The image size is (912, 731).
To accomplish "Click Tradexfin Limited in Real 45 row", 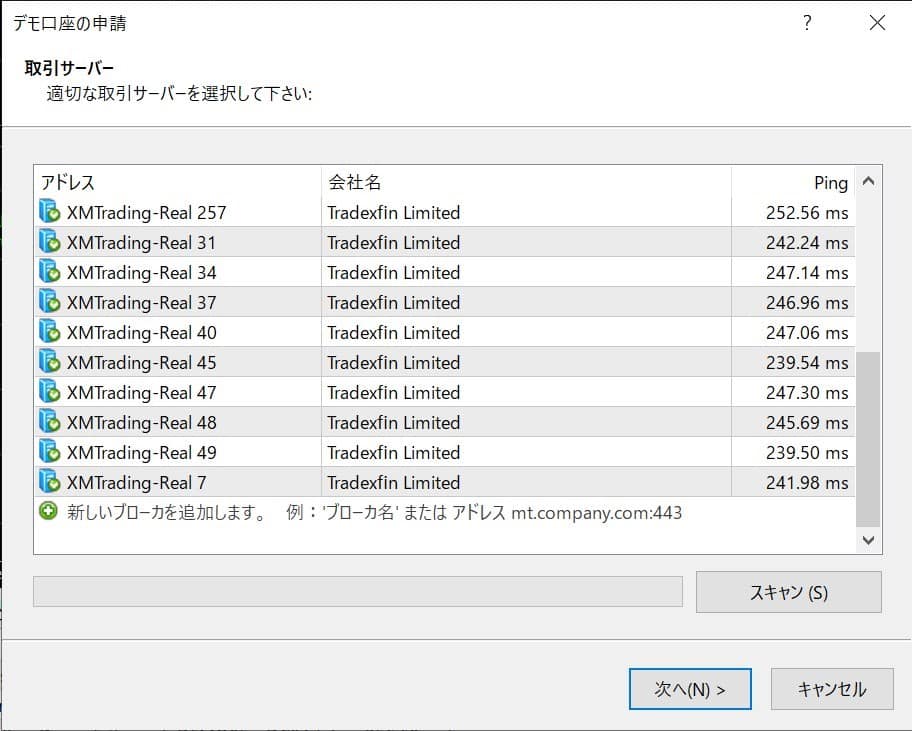I will [394, 363].
